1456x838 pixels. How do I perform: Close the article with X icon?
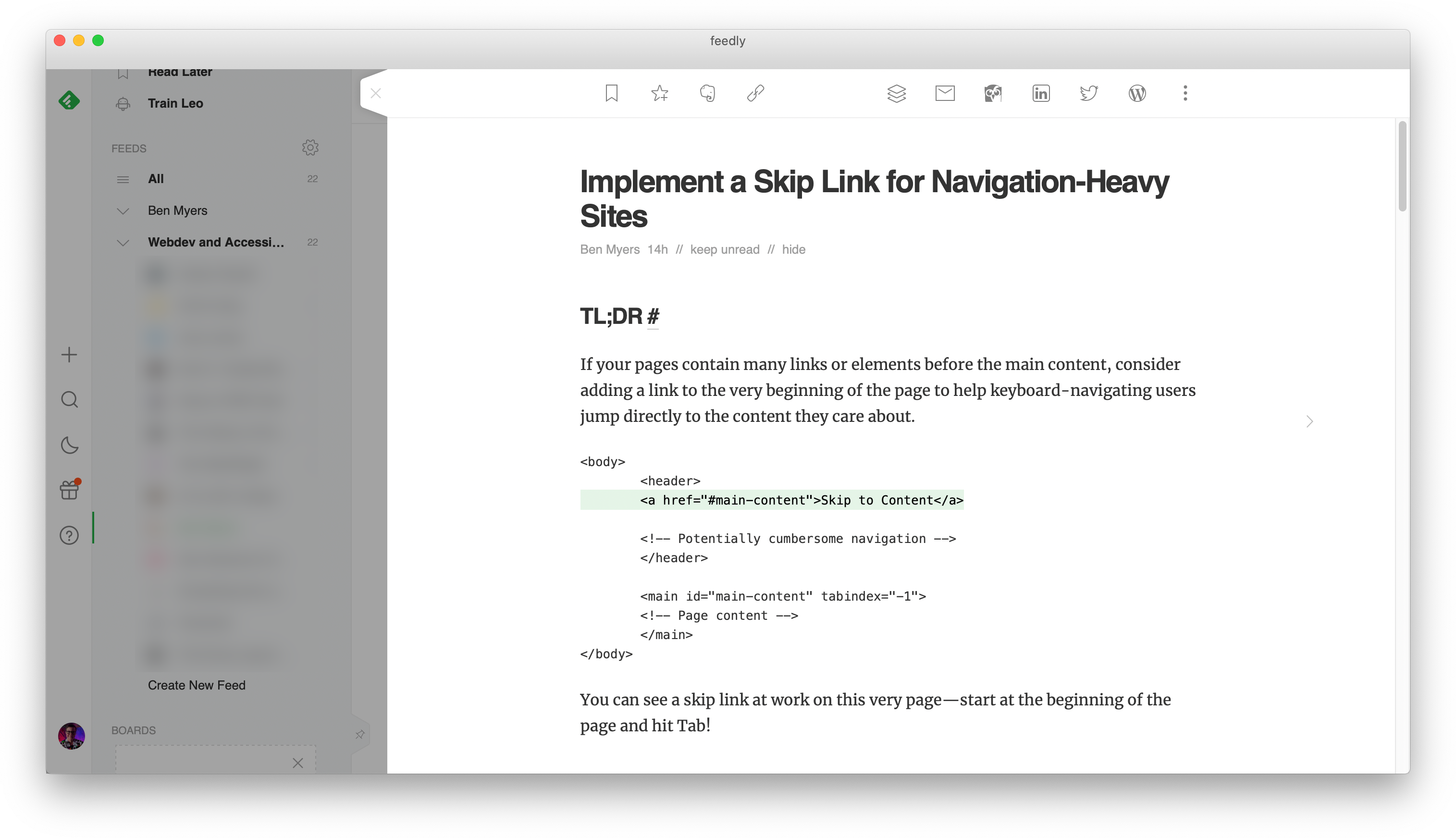pyautogui.click(x=376, y=93)
